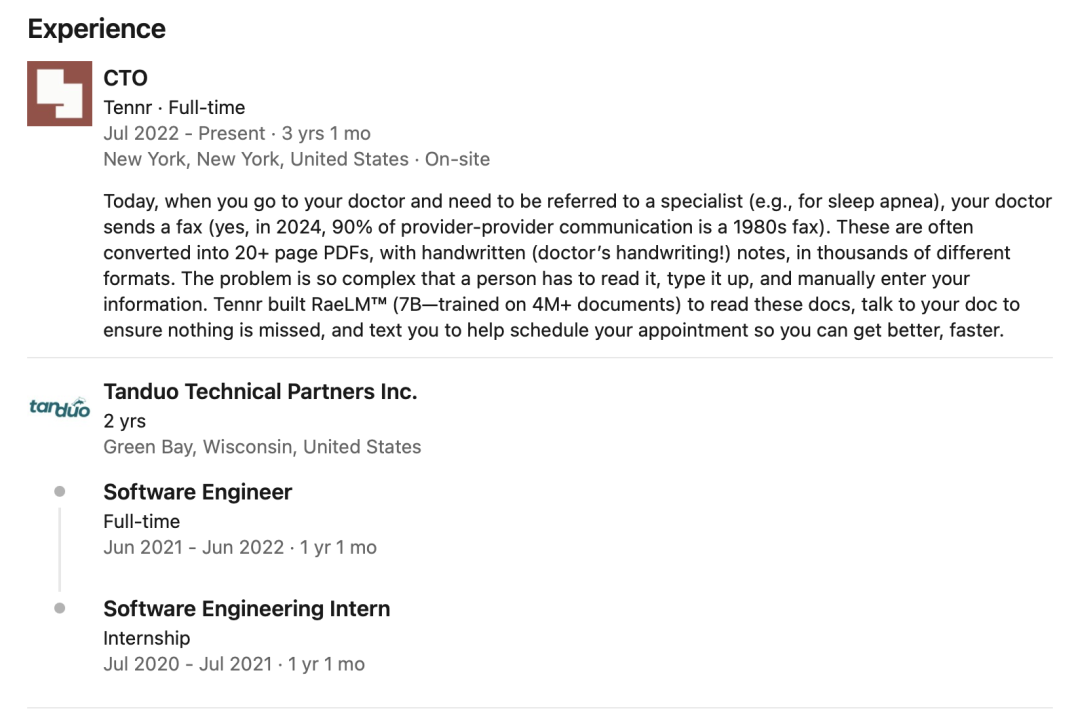Click New York, New York location line
The width and height of the screenshot is (1080, 718).
pyautogui.click(x=297, y=159)
